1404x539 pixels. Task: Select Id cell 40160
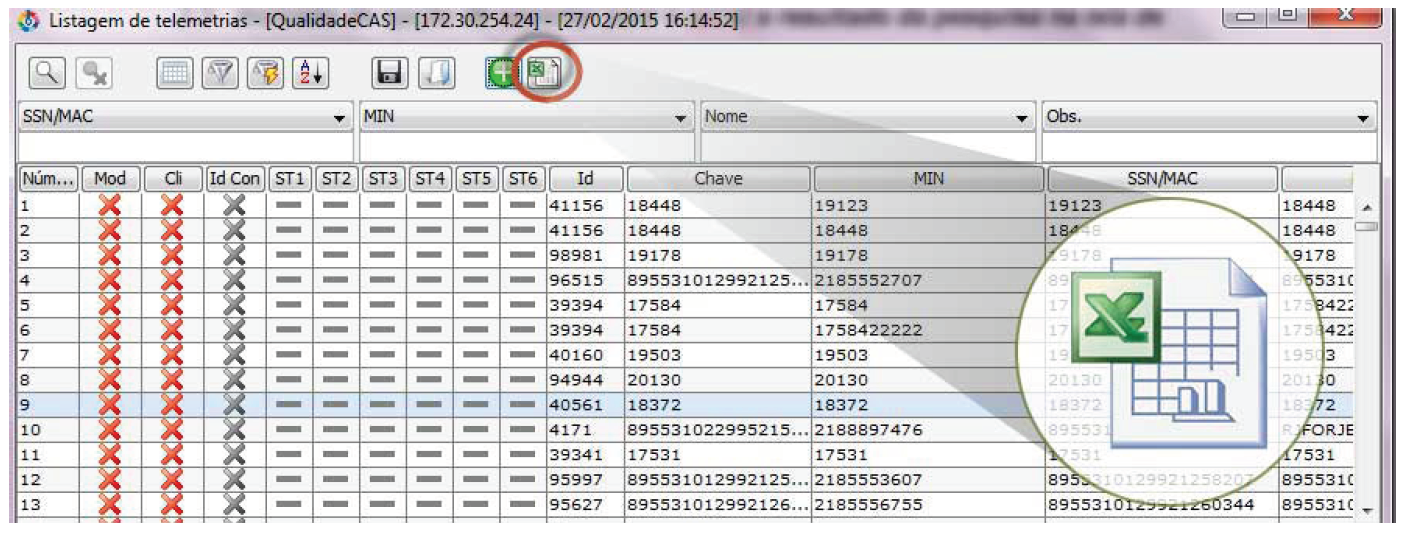coord(585,355)
